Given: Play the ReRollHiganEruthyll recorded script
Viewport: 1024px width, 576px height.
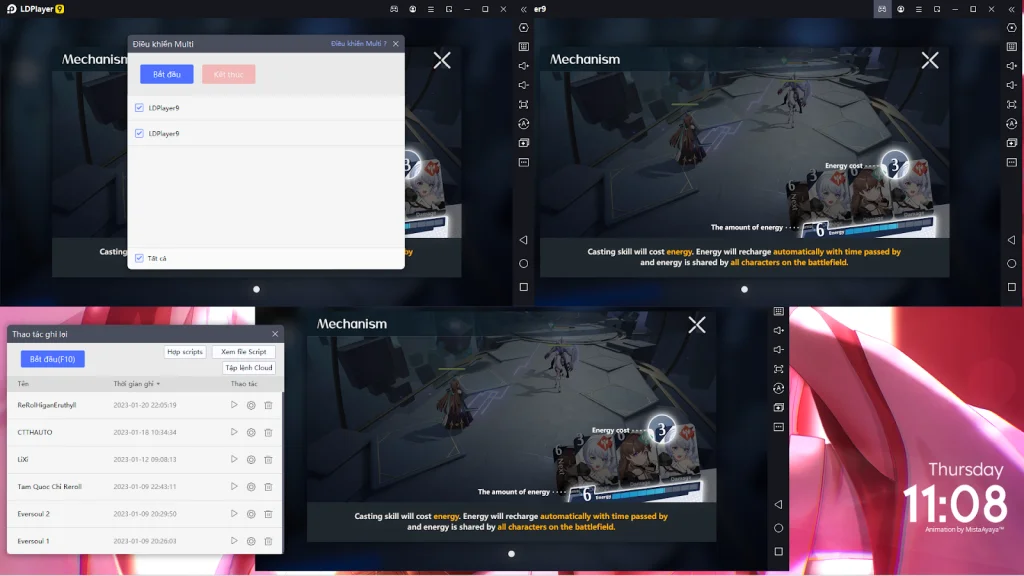Looking at the screenshot, I should click(x=234, y=405).
